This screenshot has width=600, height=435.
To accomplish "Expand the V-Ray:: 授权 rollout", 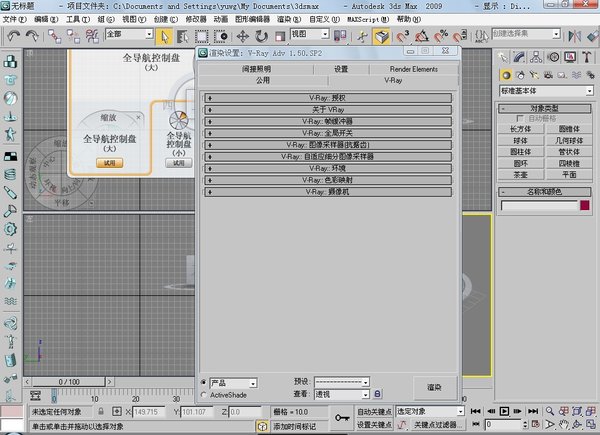I will pos(328,98).
